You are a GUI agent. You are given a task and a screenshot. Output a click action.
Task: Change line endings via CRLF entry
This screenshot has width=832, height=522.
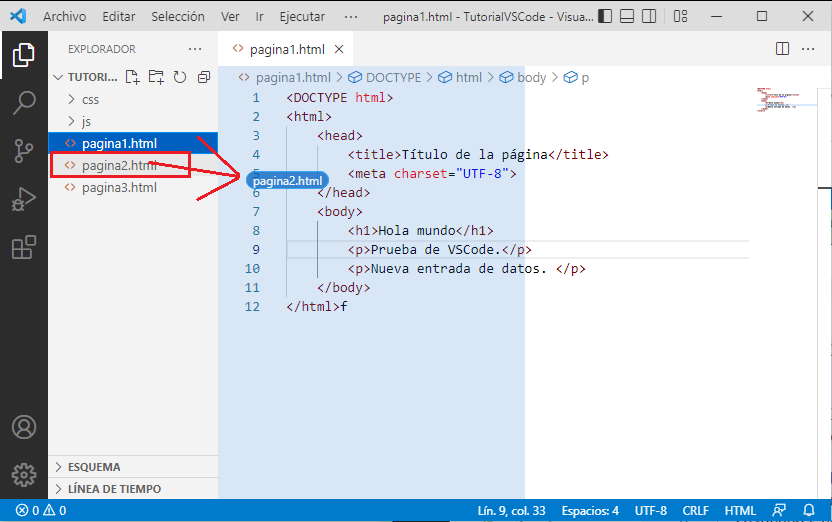(x=695, y=510)
